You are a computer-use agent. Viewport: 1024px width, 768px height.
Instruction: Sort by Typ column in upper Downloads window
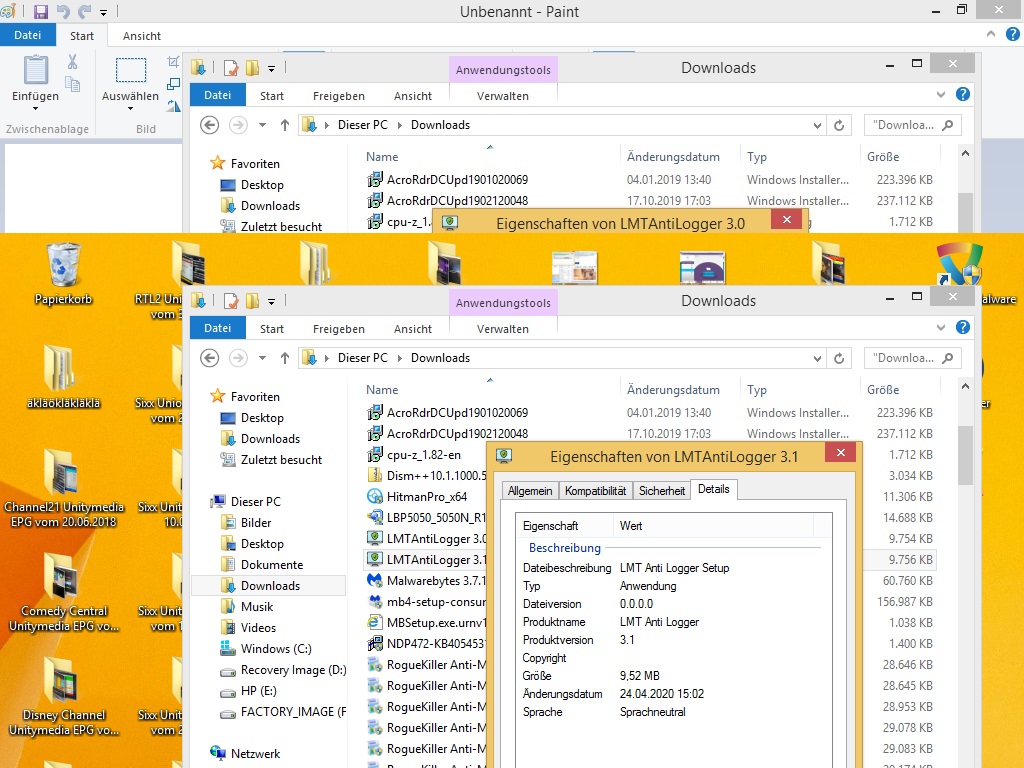click(757, 157)
